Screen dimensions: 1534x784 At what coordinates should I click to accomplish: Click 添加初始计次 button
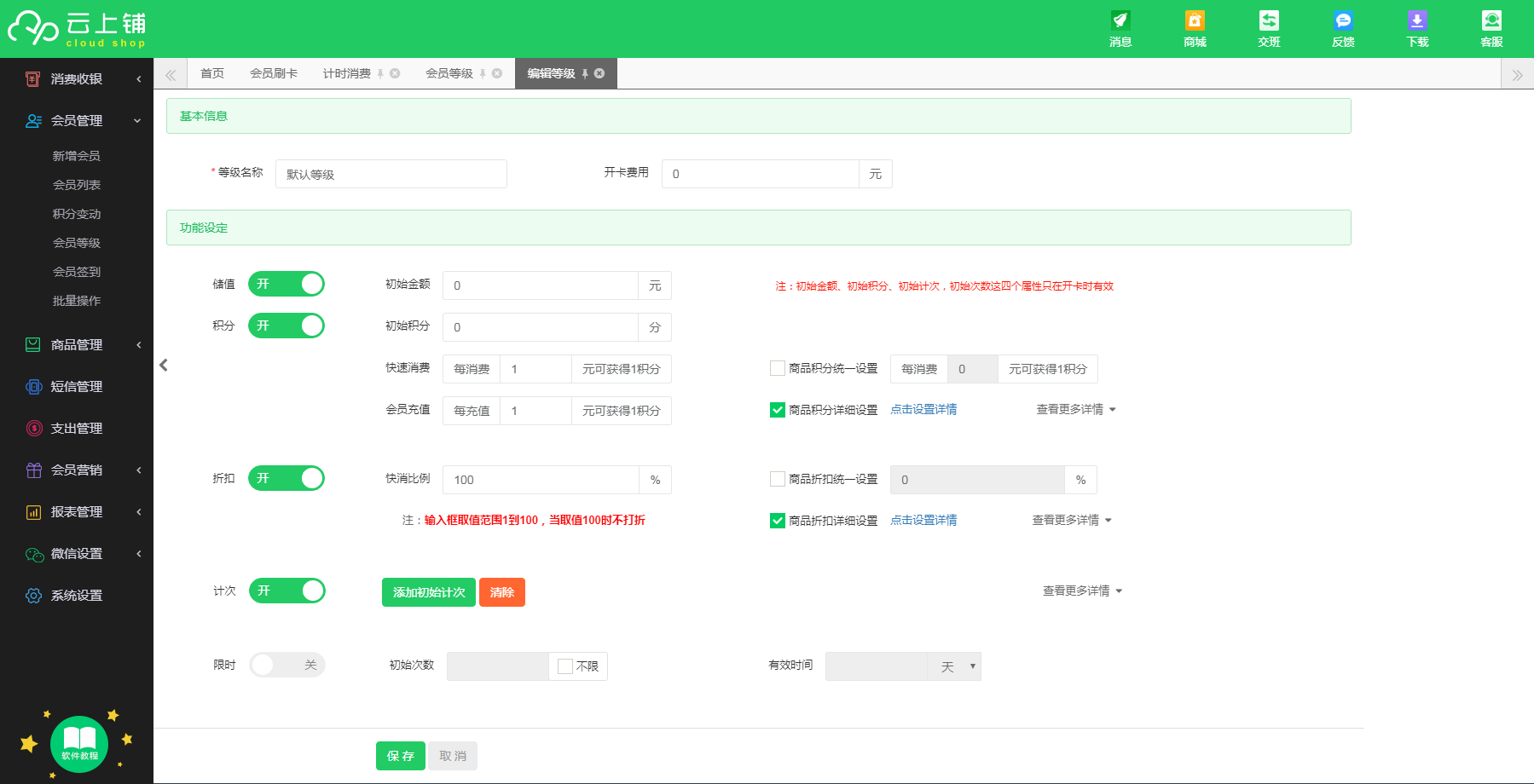click(x=429, y=592)
